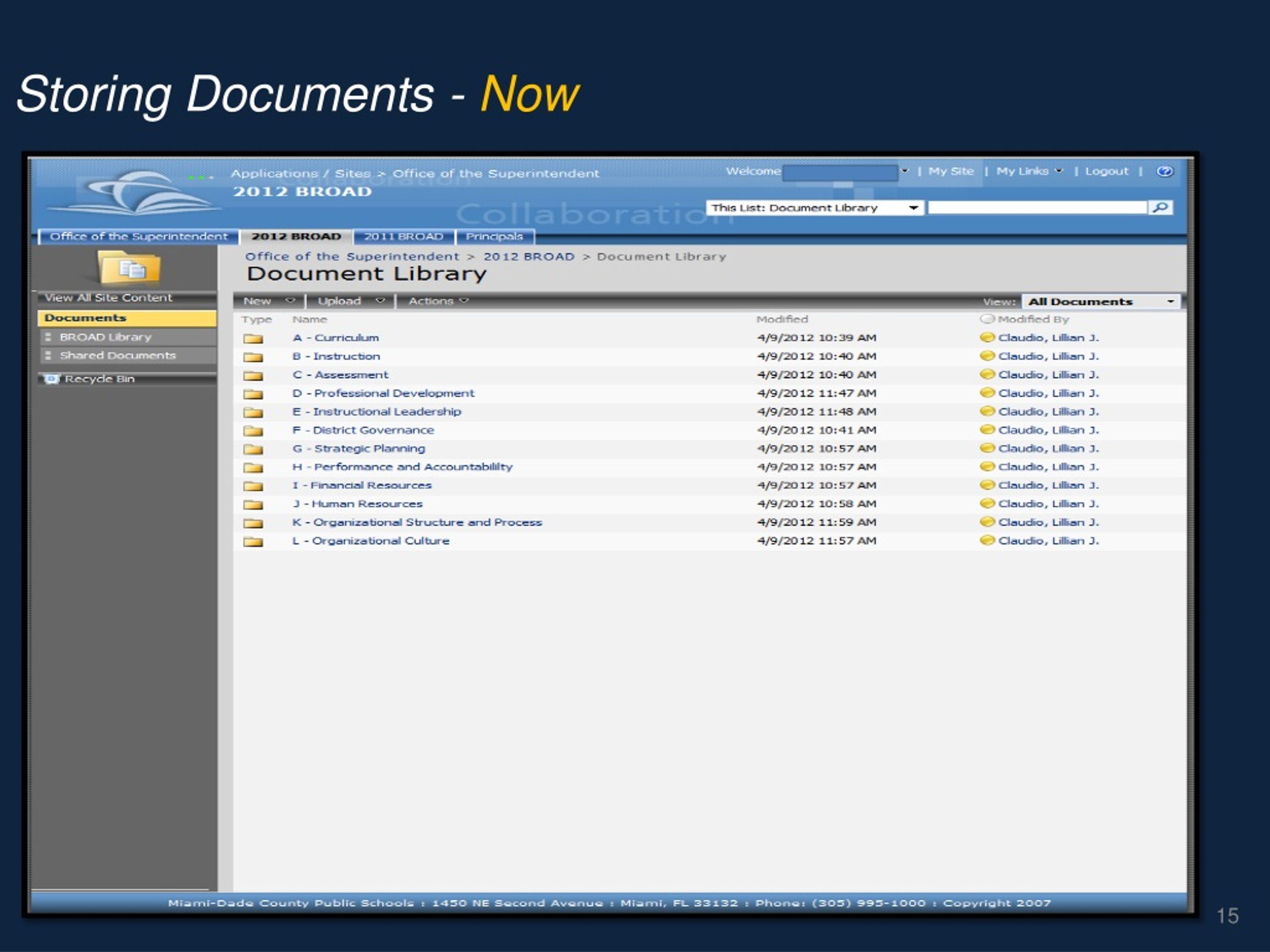
Task: Open the Actions dropdown menu
Action: click(x=439, y=301)
